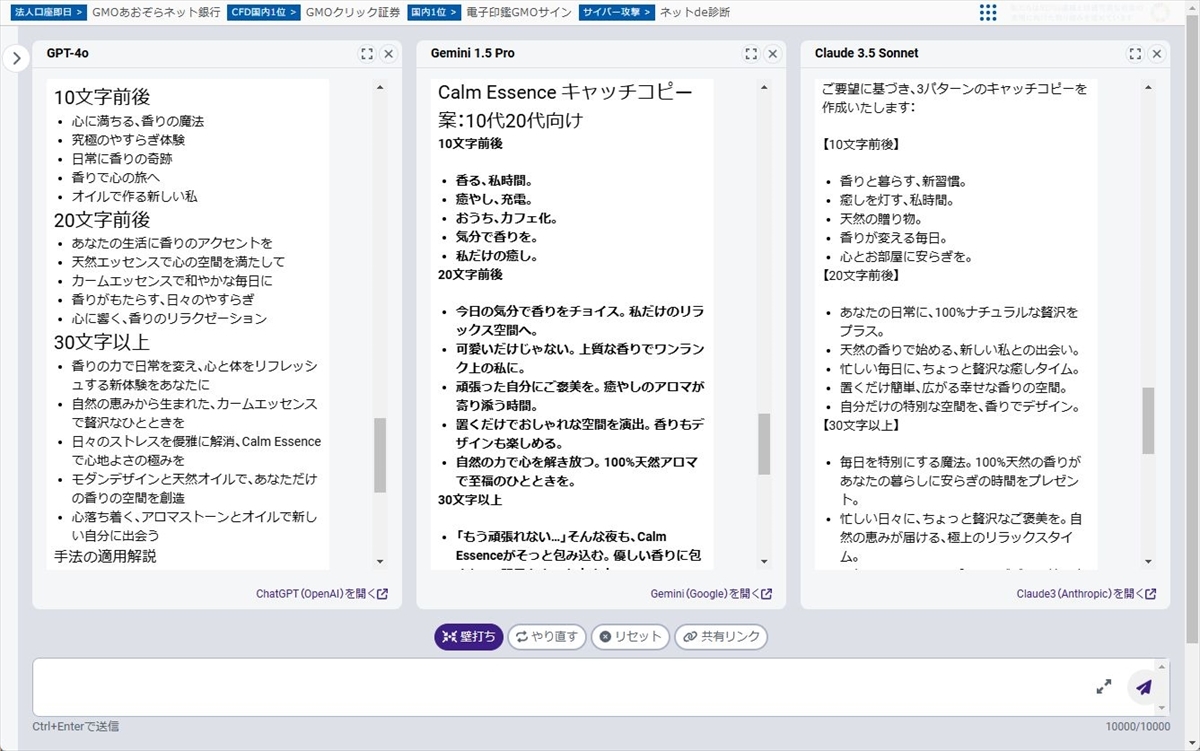
Task: Expand the sidebar with the chevron button
Action: (16, 59)
